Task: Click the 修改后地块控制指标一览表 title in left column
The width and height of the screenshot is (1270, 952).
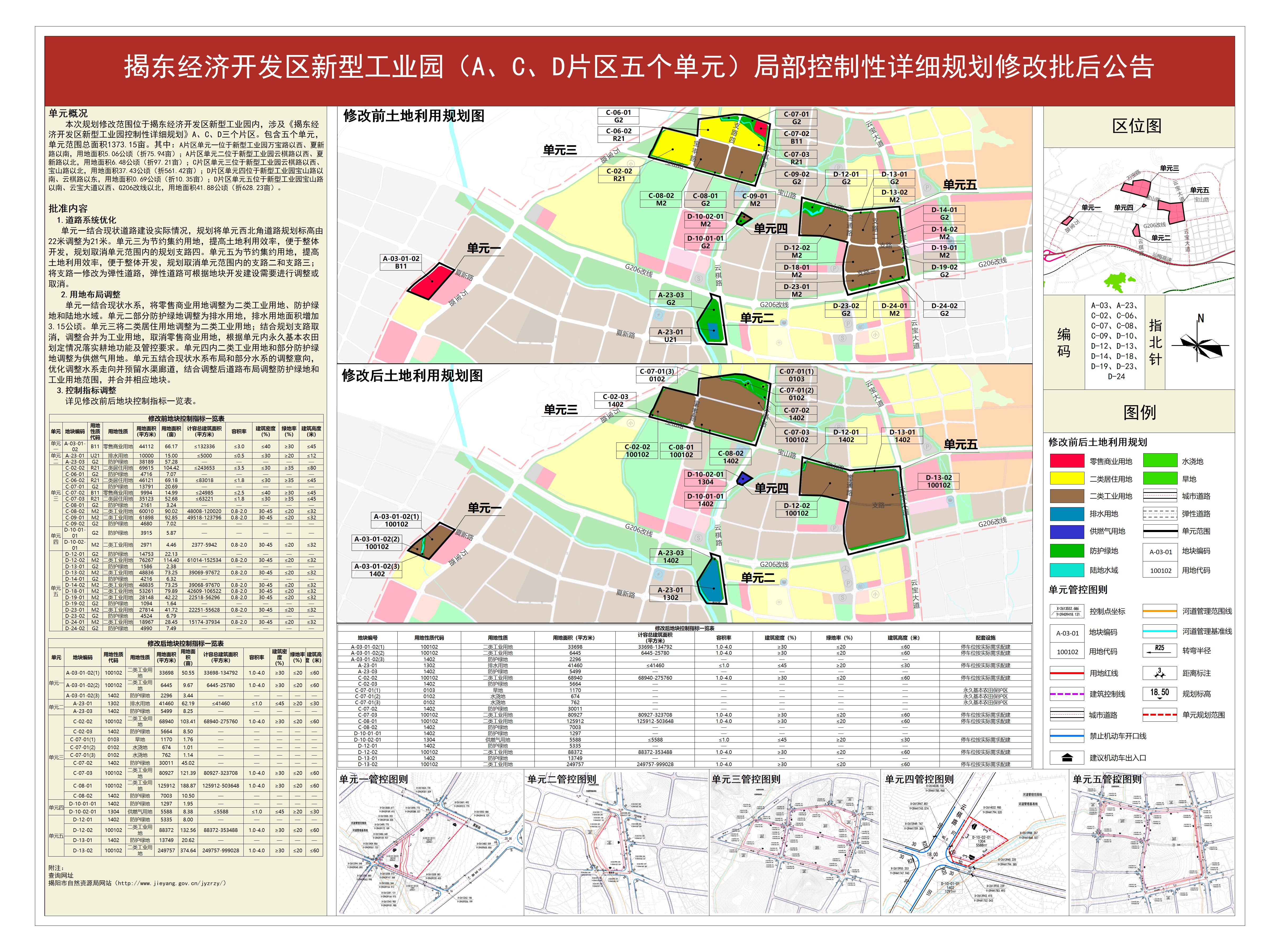Action: 185,643
